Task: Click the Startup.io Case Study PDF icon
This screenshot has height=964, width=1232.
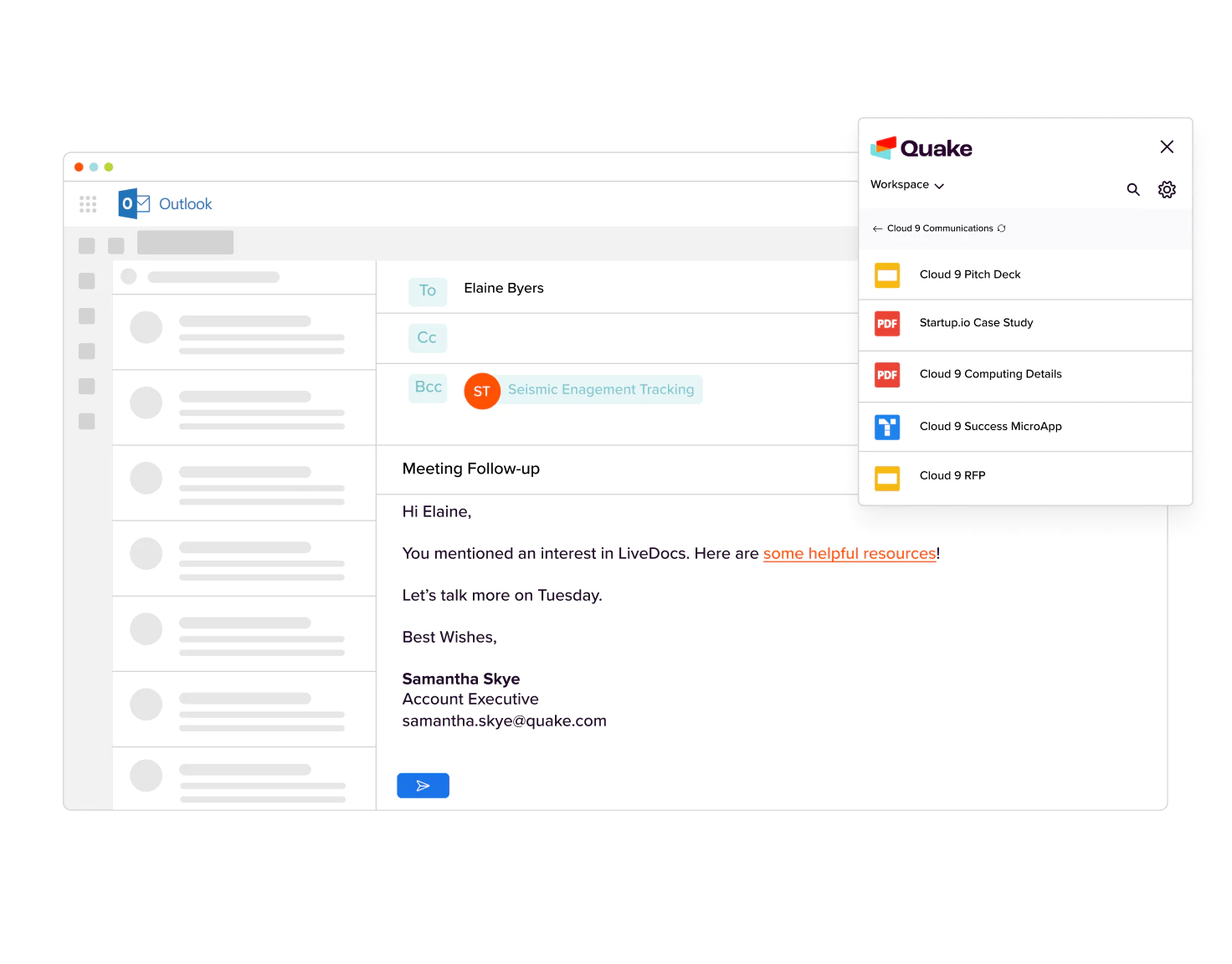Action: (887, 324)
